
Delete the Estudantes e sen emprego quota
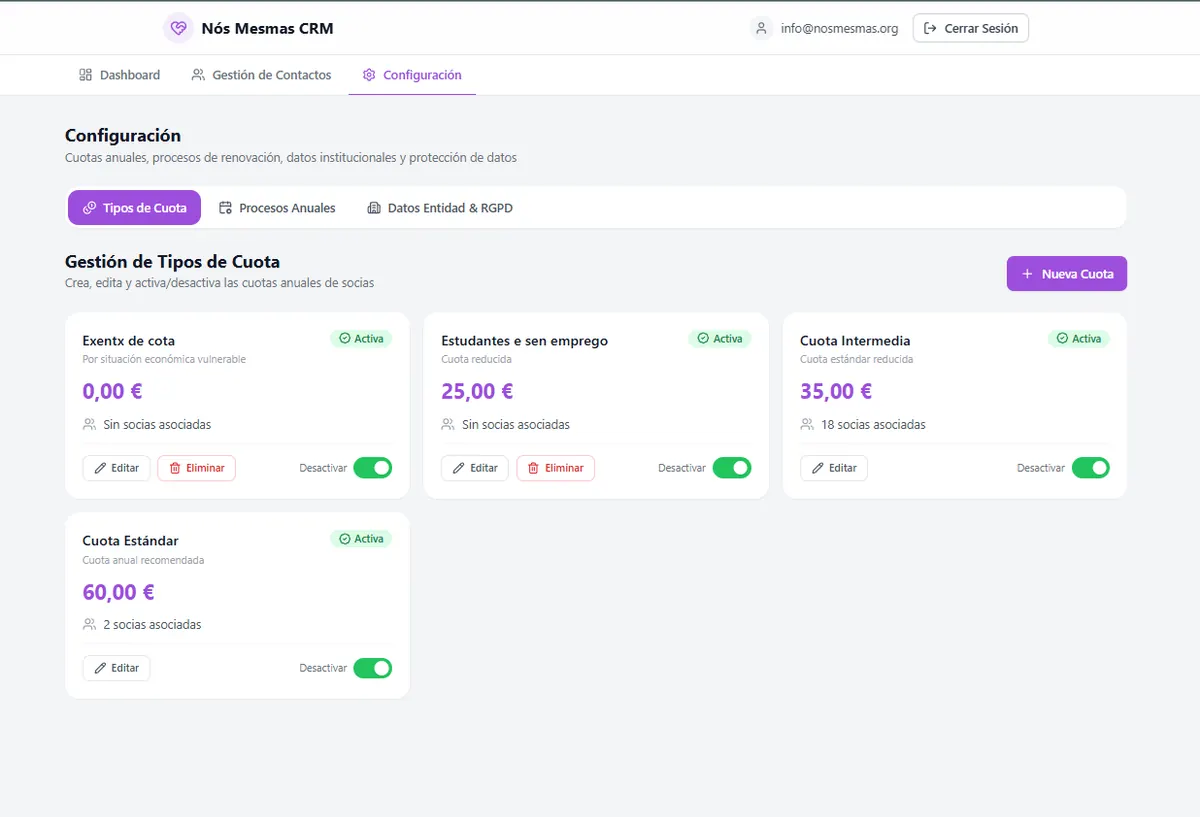point(555,468)
